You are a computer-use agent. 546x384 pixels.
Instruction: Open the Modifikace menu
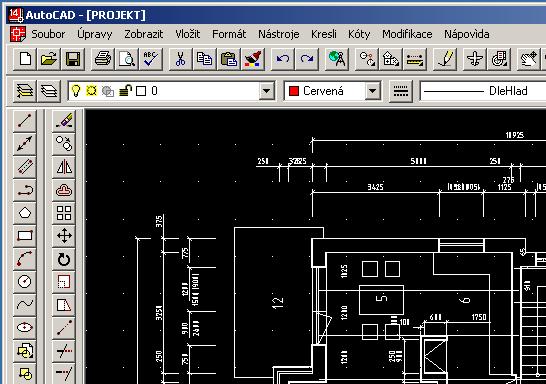[407, 34]
